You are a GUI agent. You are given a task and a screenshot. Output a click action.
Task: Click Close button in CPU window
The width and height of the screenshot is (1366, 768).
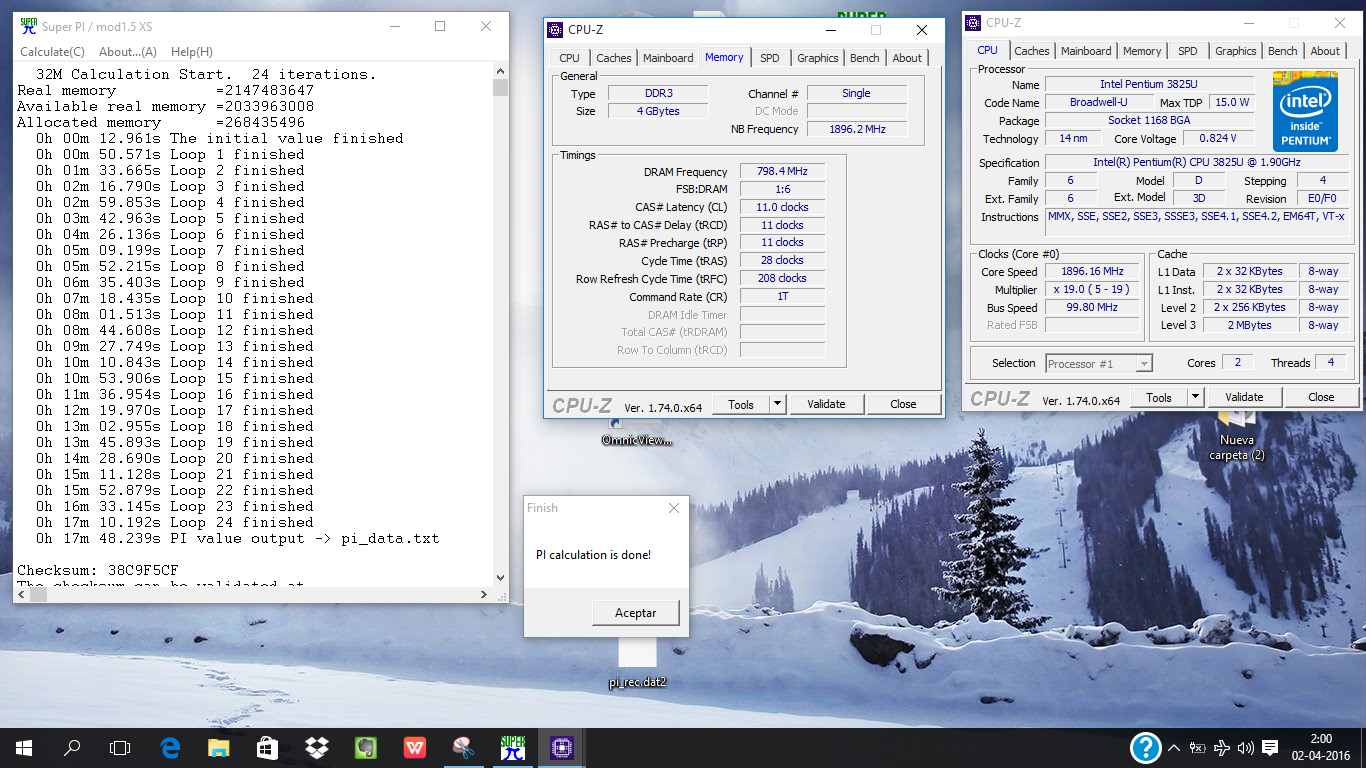point(1321,397)
